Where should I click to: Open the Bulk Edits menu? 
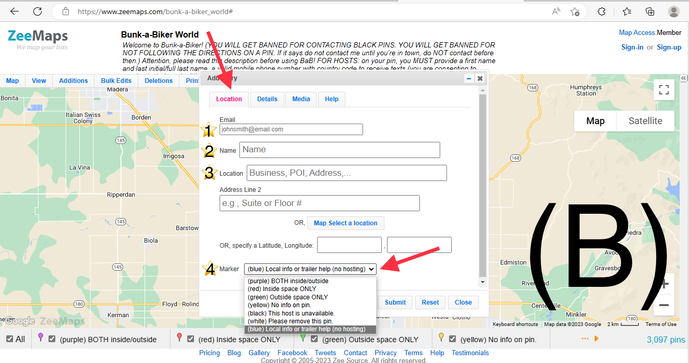click(x=116, y=80)
